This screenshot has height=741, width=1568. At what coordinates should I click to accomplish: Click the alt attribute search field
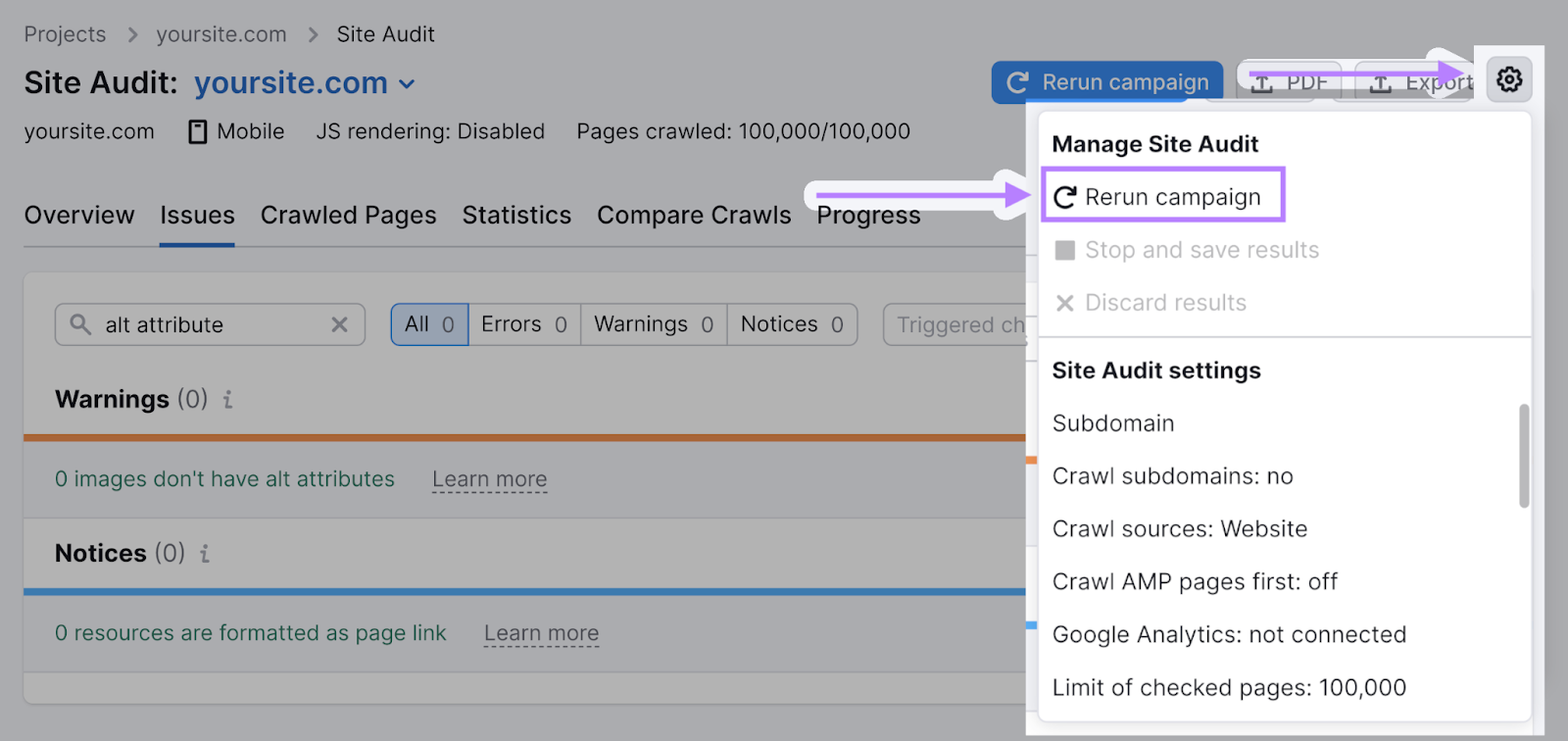click(x=210, y=324)
